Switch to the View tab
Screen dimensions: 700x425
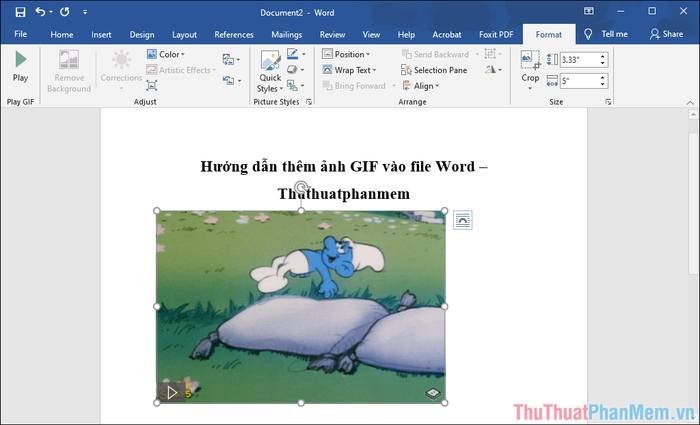pyautogui.click(x=371, y=34)
